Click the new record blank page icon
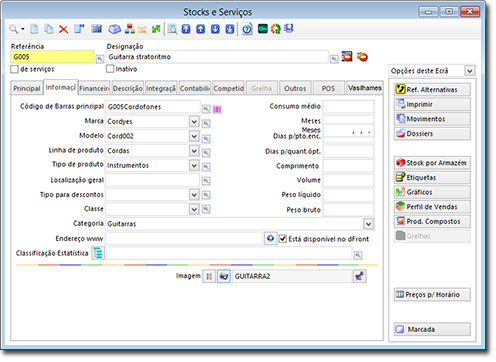This screenshot has height=362, width=496. [34, 29]
